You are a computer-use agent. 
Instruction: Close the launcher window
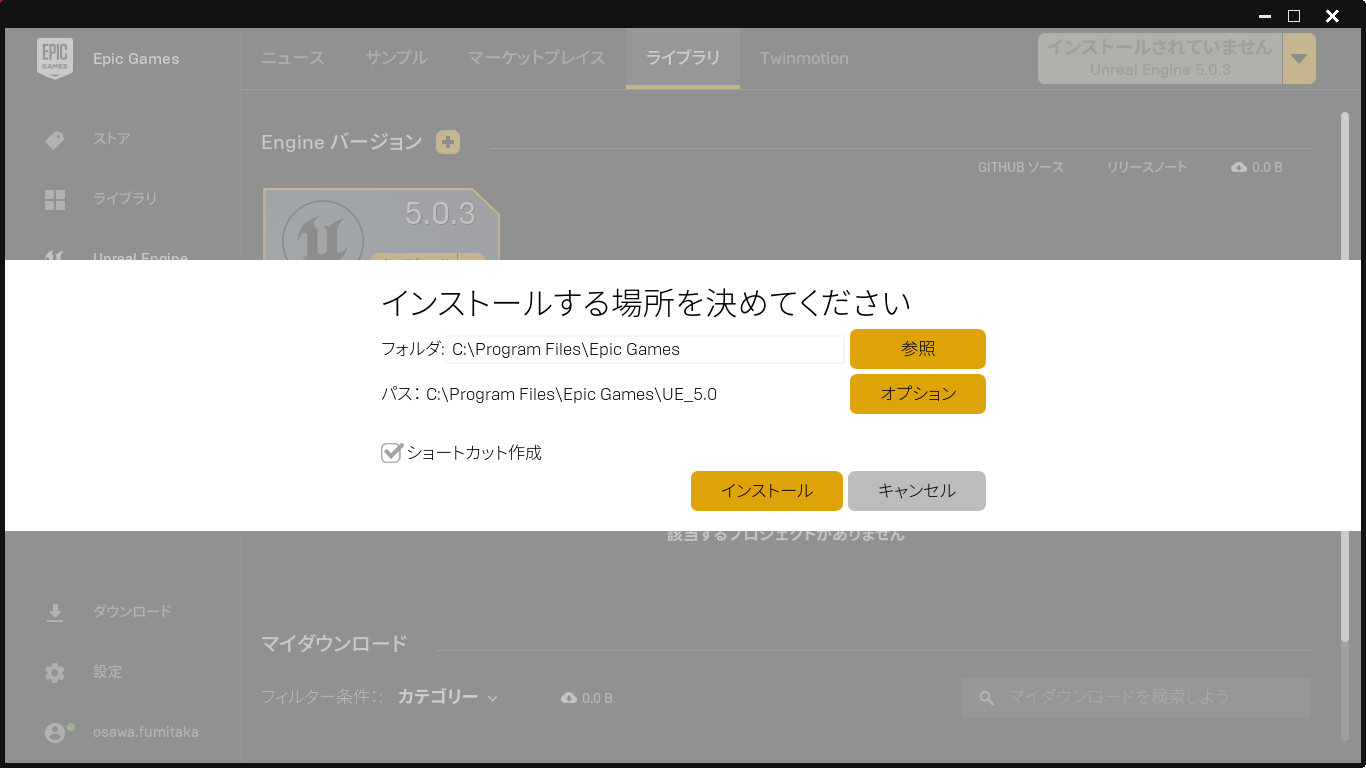click(x=1332, y=15)
